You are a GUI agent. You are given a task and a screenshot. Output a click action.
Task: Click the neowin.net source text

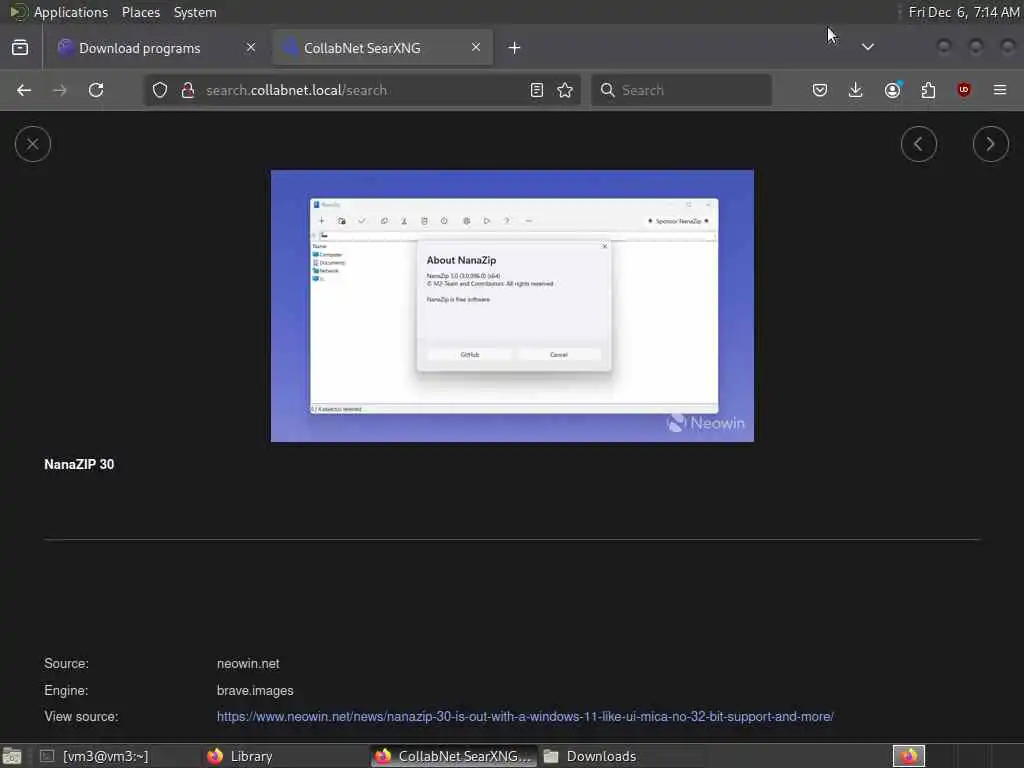tap(248, 664)
